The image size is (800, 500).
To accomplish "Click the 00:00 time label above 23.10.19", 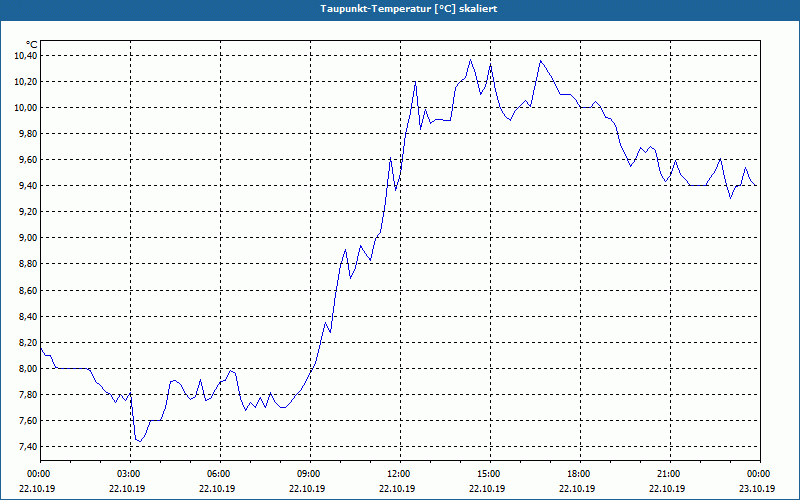I will coord(759,474).
